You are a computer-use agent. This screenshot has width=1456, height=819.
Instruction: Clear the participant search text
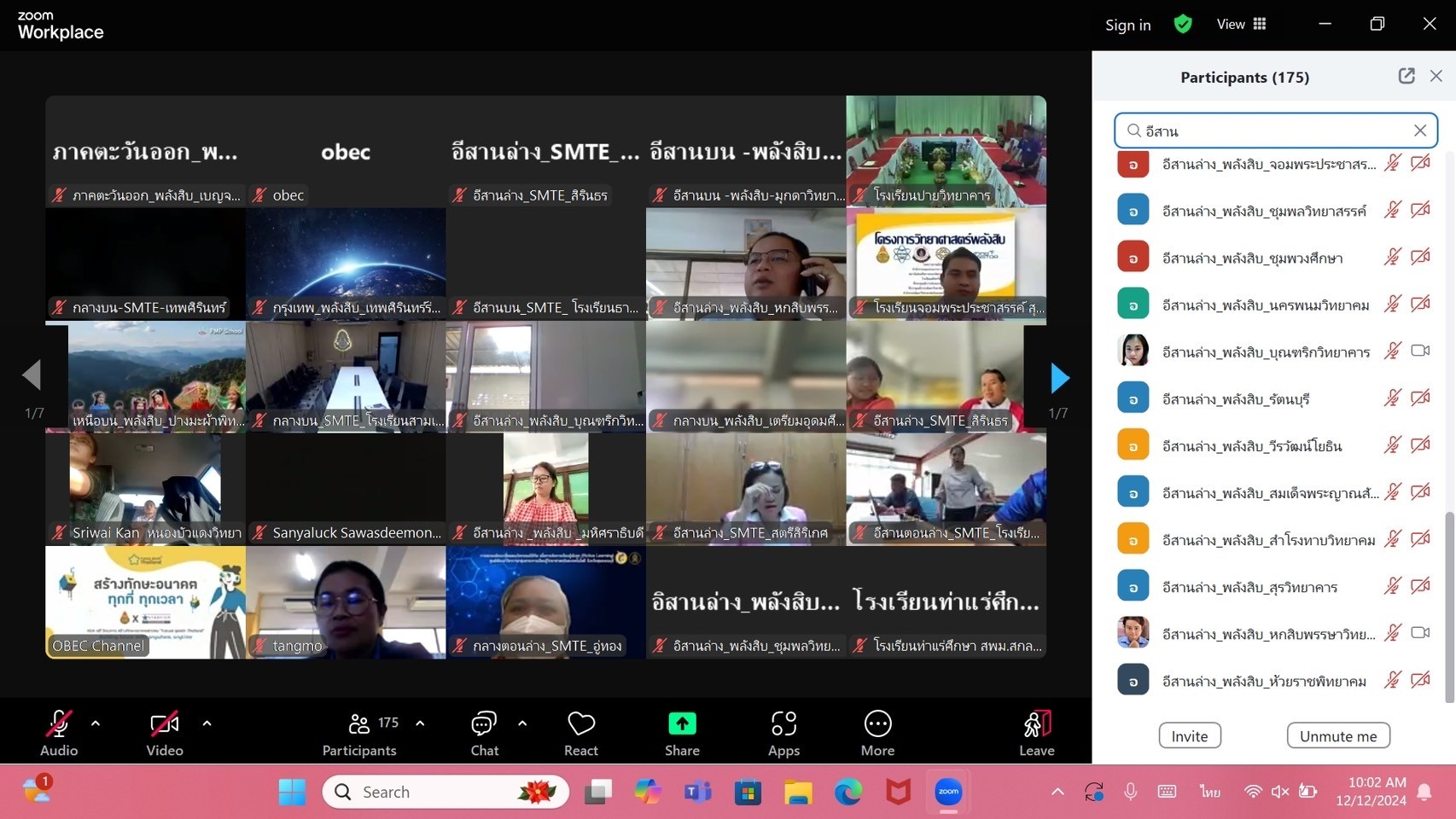pos(1420,131)
